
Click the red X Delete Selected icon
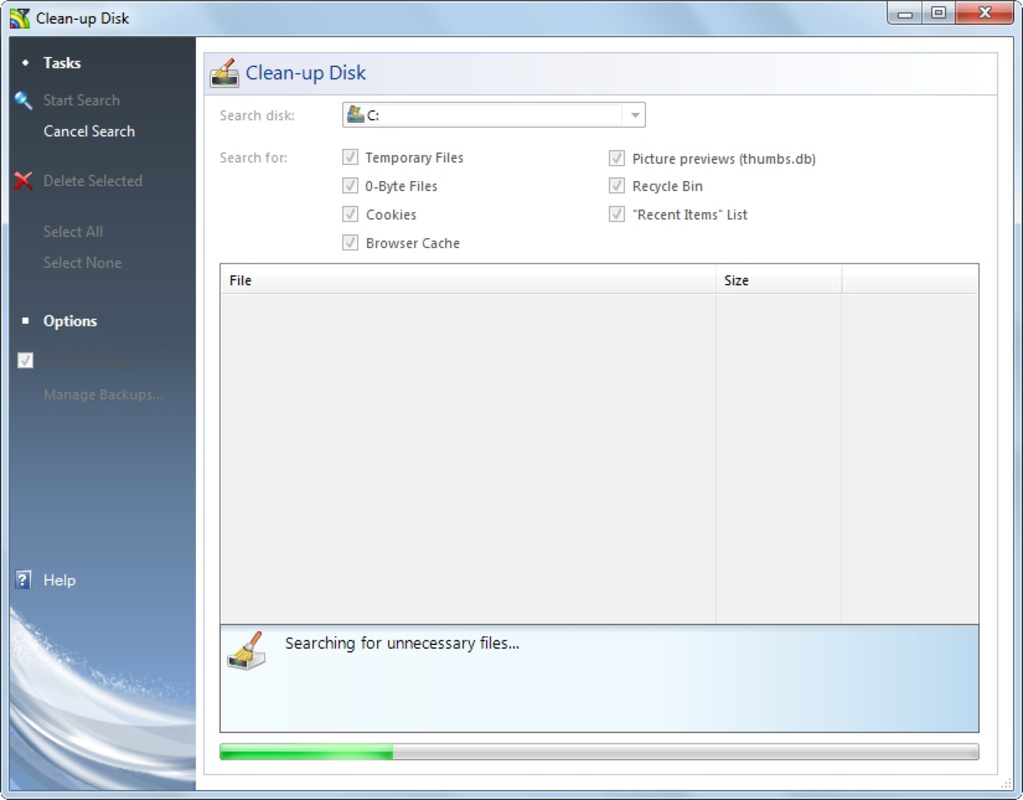coord(23,181)
